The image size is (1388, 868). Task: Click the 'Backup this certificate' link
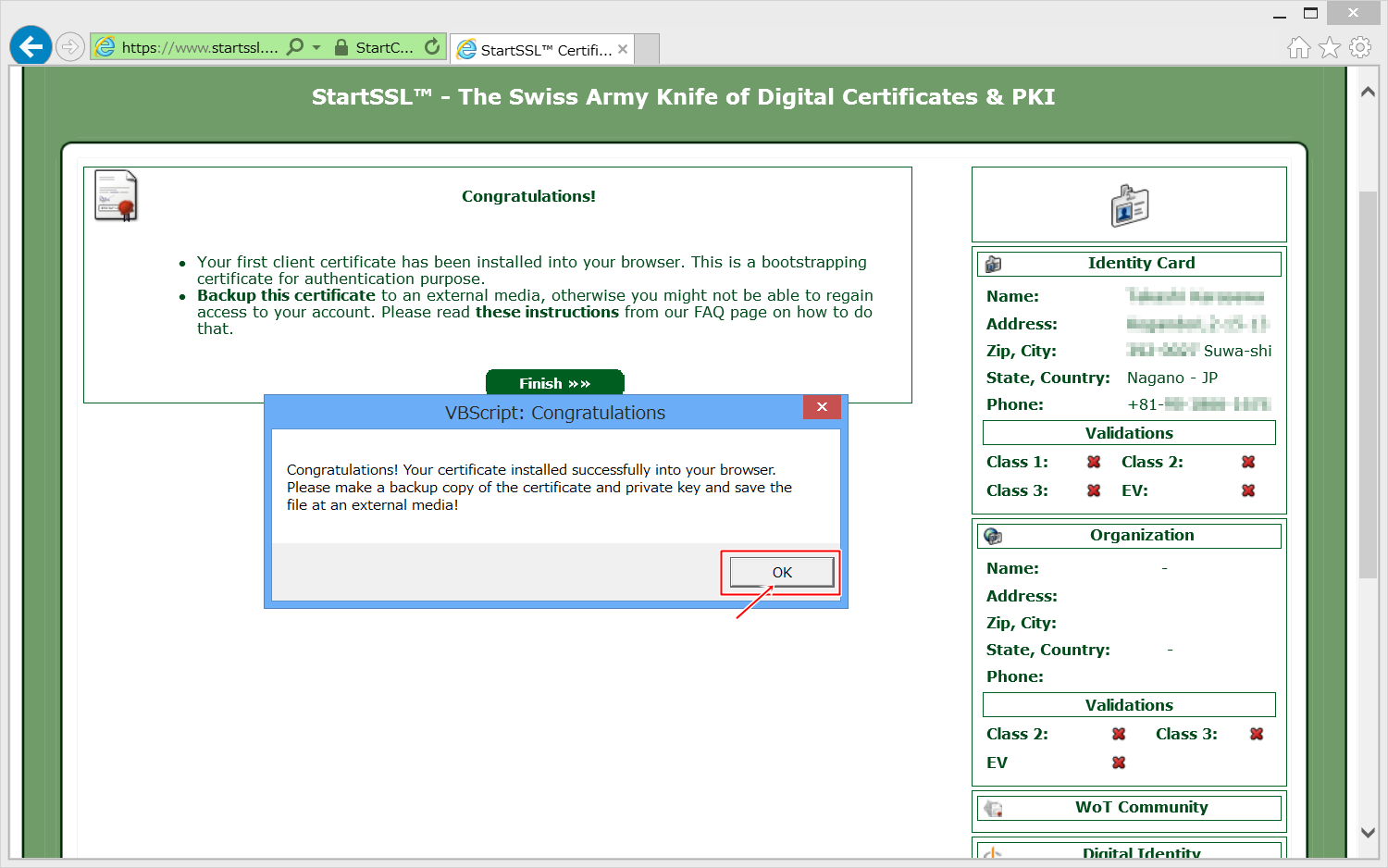(286, 296)
